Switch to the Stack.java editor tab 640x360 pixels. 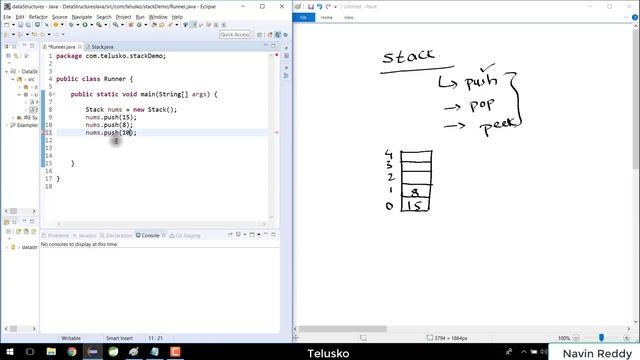pos(100,47)
